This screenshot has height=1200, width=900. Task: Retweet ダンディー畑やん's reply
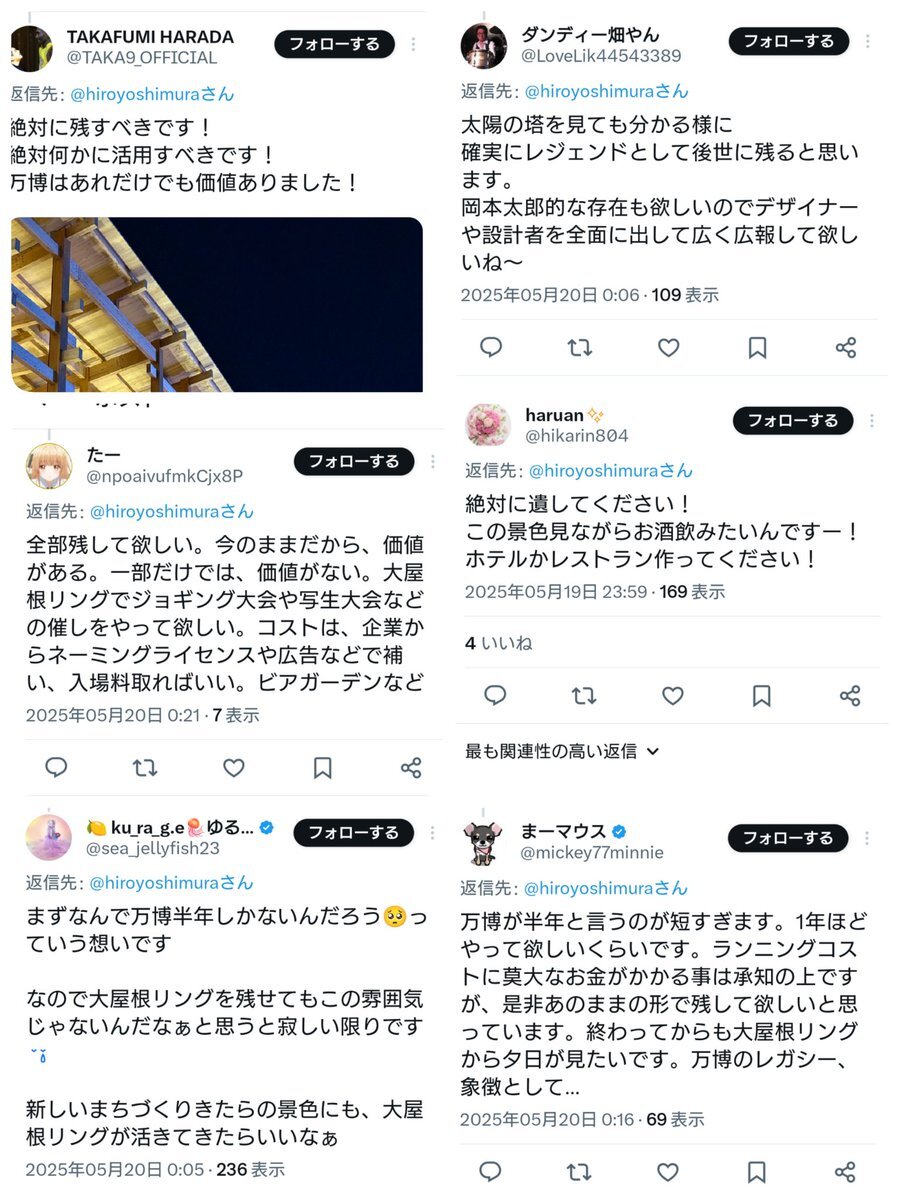pos(580,347)
